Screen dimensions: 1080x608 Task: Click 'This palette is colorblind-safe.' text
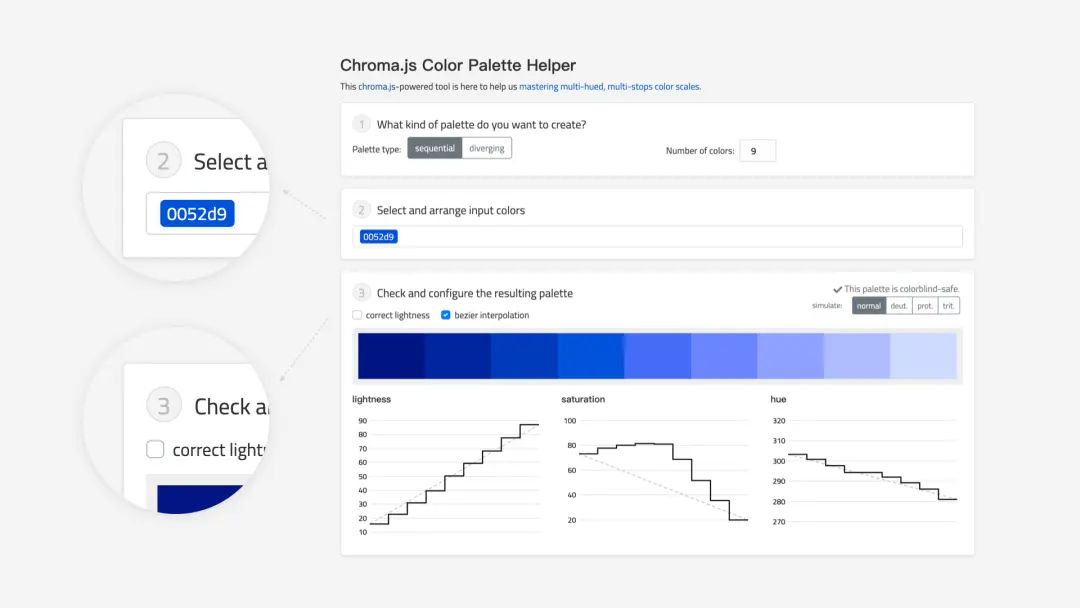click(902, 289)
